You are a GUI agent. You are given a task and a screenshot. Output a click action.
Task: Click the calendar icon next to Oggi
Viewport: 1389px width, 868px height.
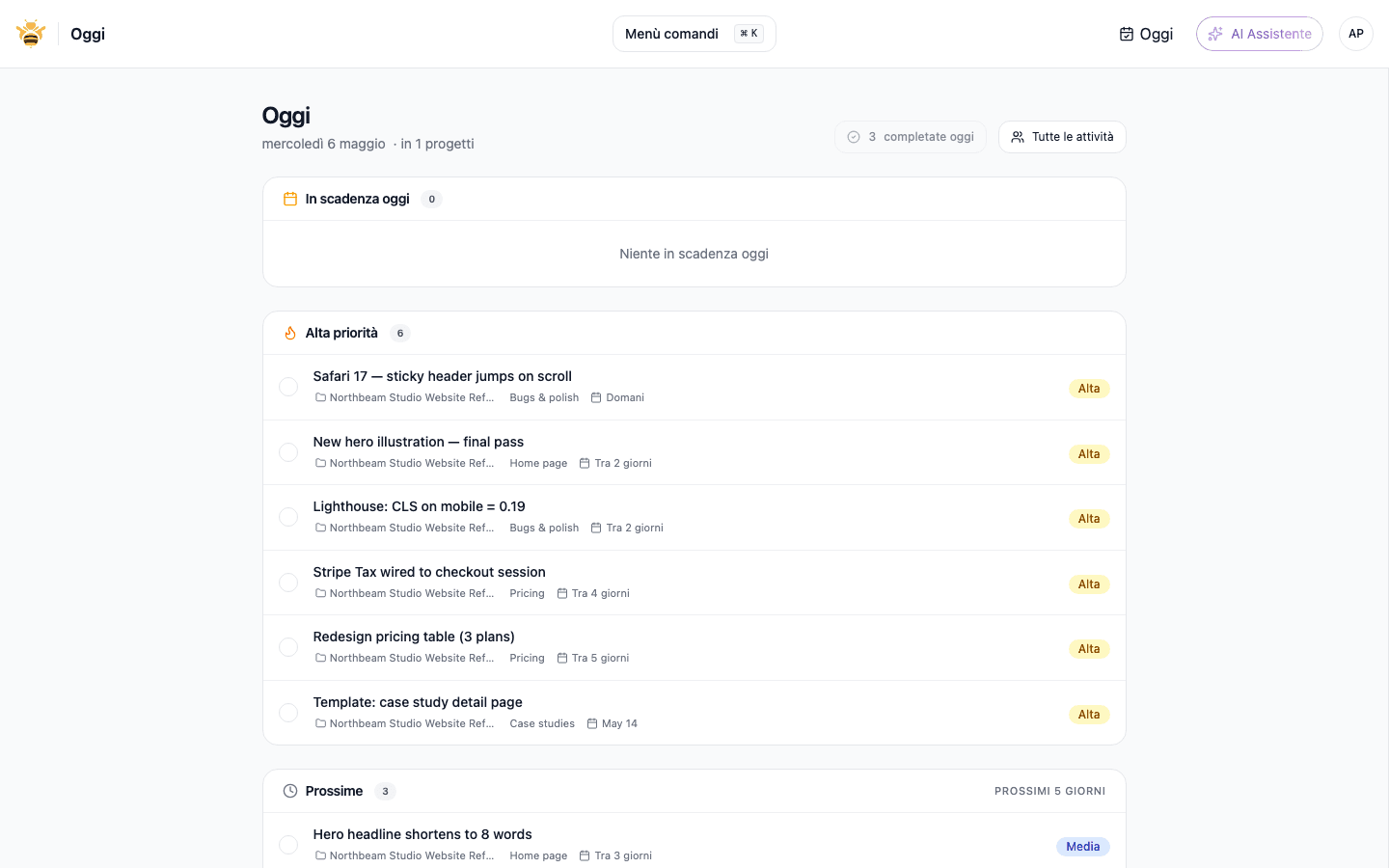pos(1126,34)
